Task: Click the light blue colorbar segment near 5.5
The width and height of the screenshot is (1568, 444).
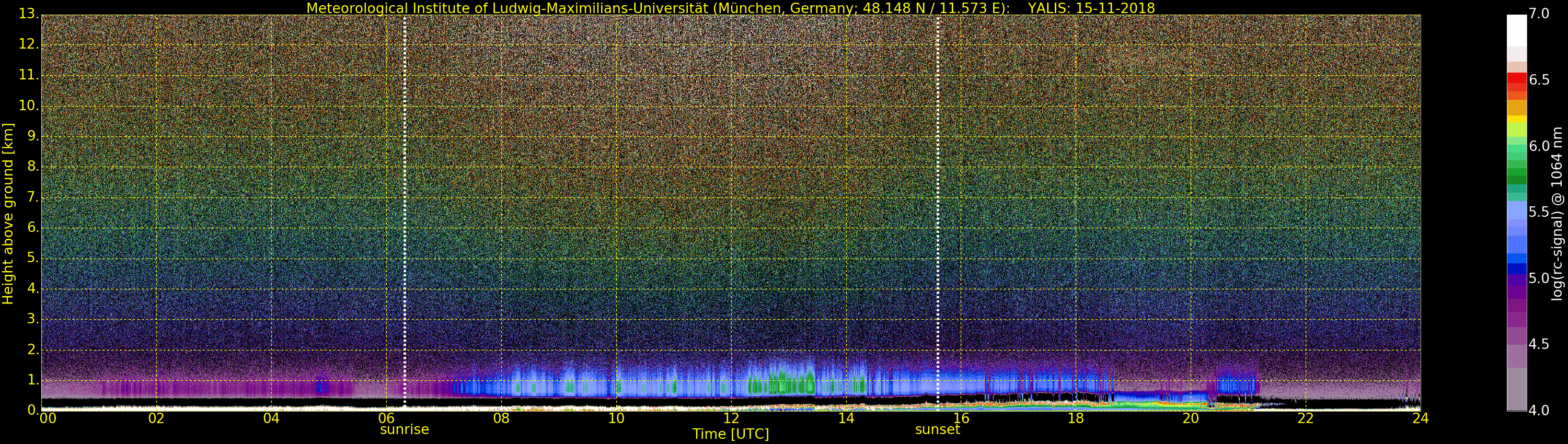Action: pyautogui.click(x=1516, y=211)
